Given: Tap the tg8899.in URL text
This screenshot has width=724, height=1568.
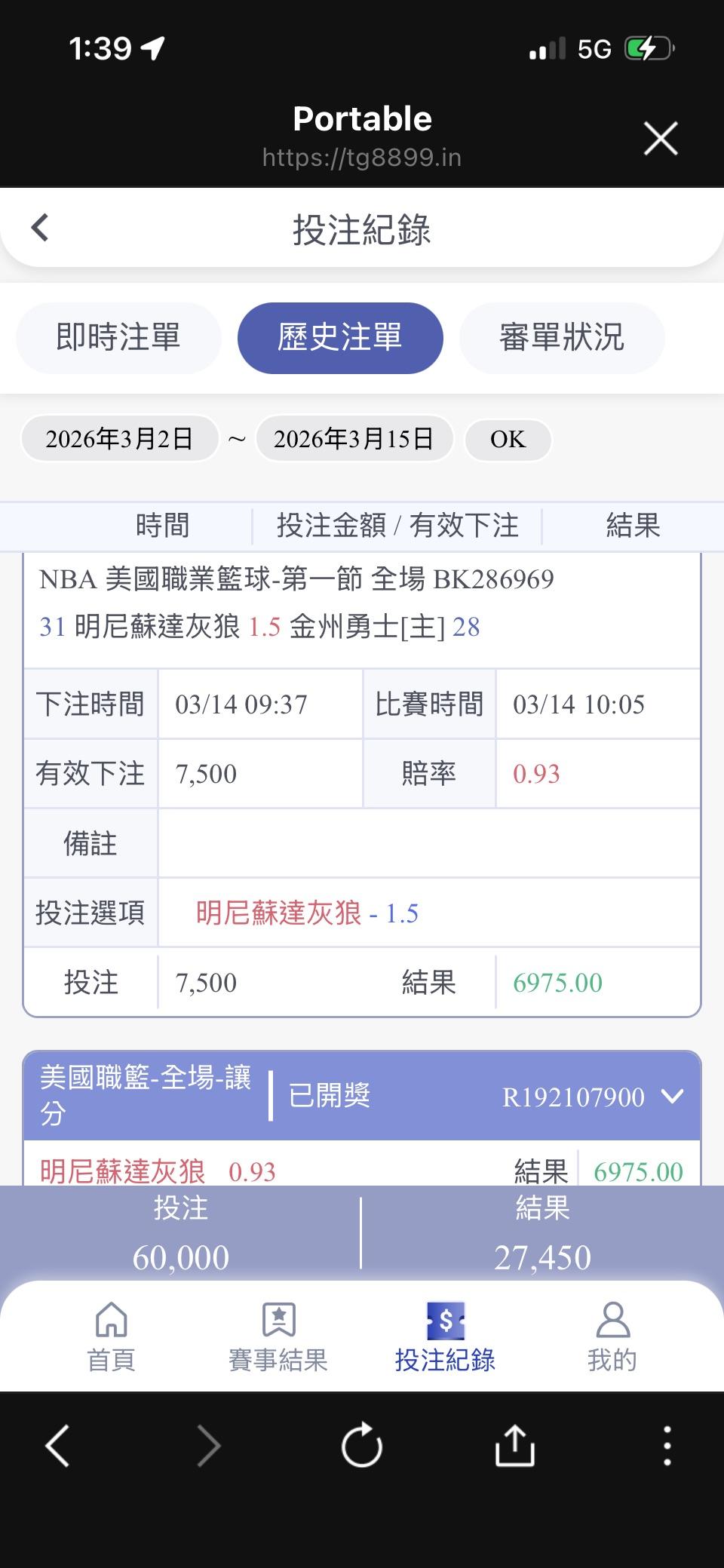Looking at the screenshot, I should (x=362, y=158).
